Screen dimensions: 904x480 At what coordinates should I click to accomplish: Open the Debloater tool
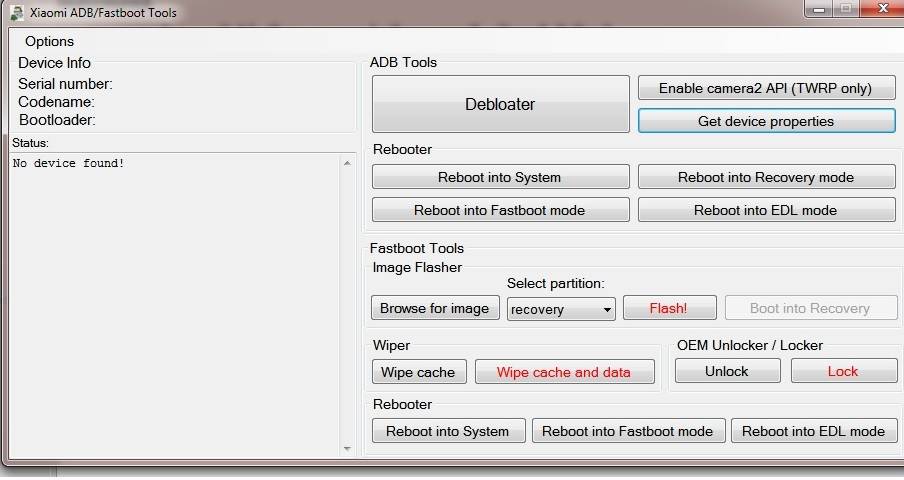pos(500,104)
